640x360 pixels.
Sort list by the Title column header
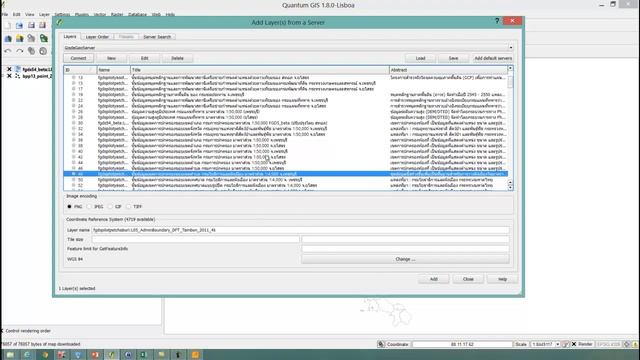260,70
